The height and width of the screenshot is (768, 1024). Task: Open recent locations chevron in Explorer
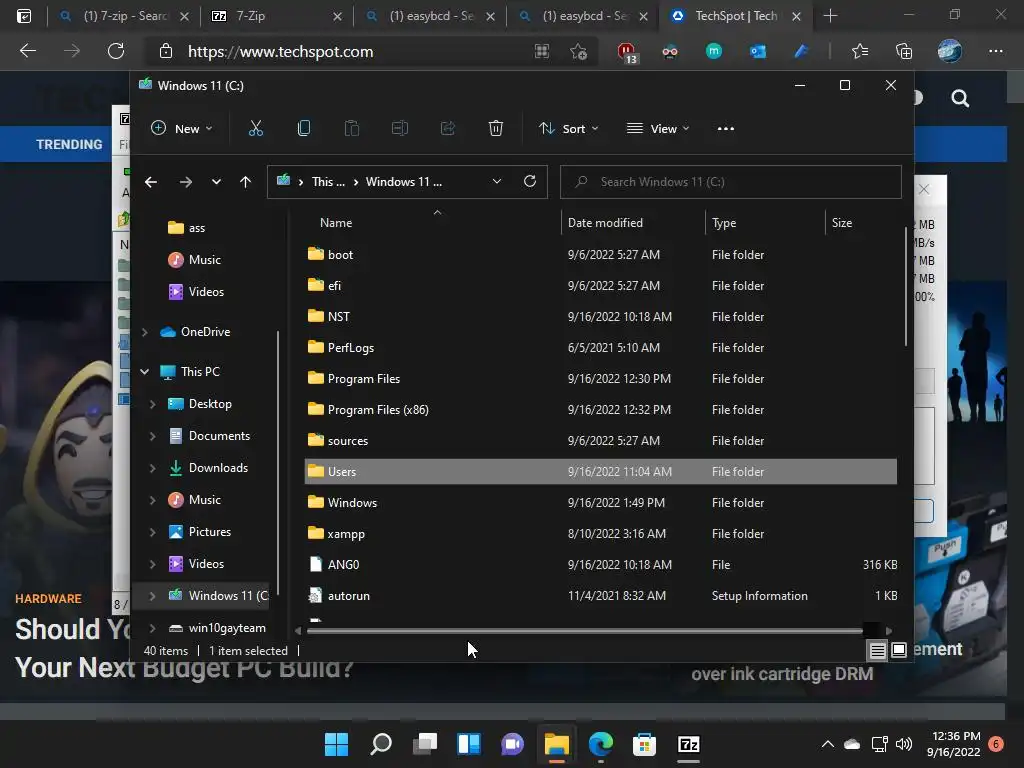pyautogui.click(x=216, y=182)
